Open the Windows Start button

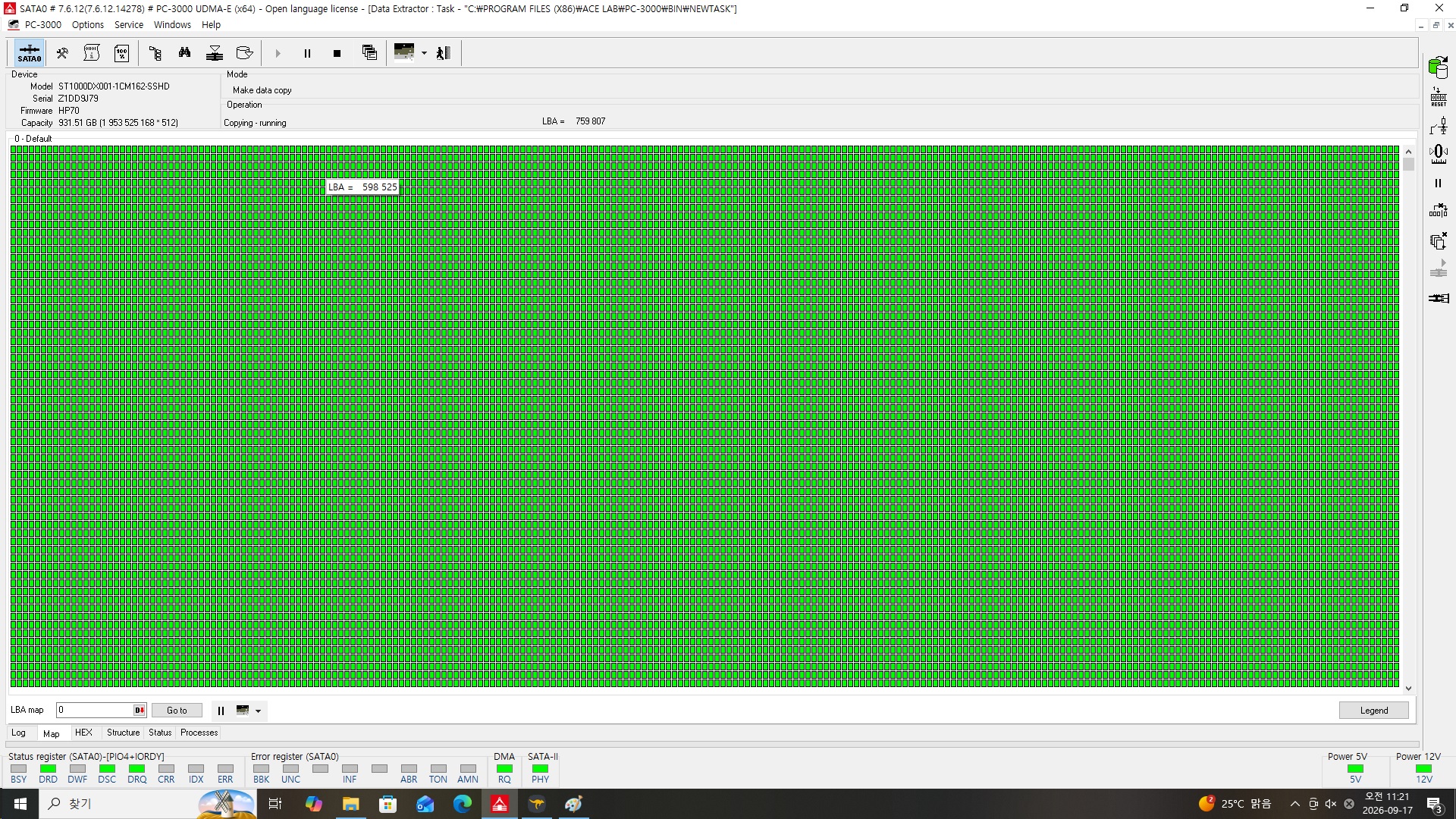[20, 804]
